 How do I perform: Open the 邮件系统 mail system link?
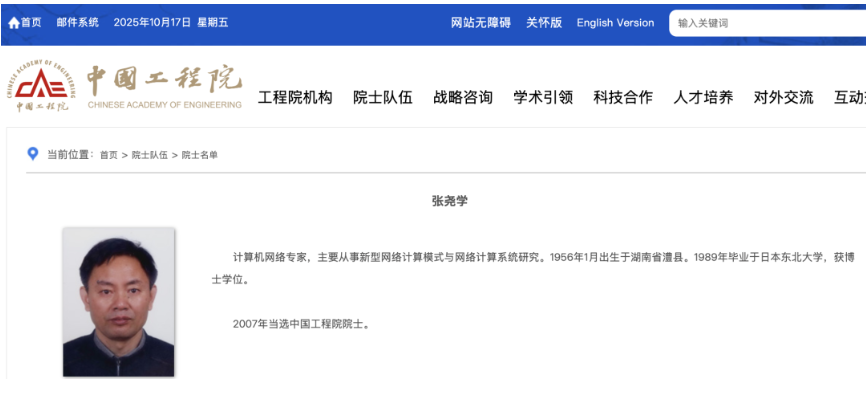tap(77, 23)
